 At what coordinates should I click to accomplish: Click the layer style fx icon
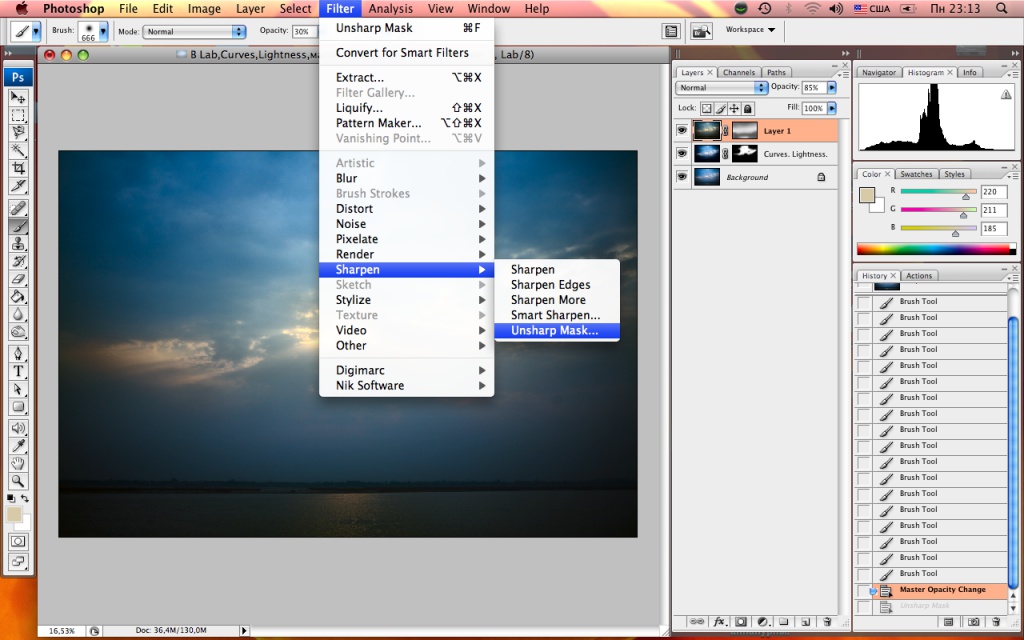pyautogui.click(x=718, y=621)
